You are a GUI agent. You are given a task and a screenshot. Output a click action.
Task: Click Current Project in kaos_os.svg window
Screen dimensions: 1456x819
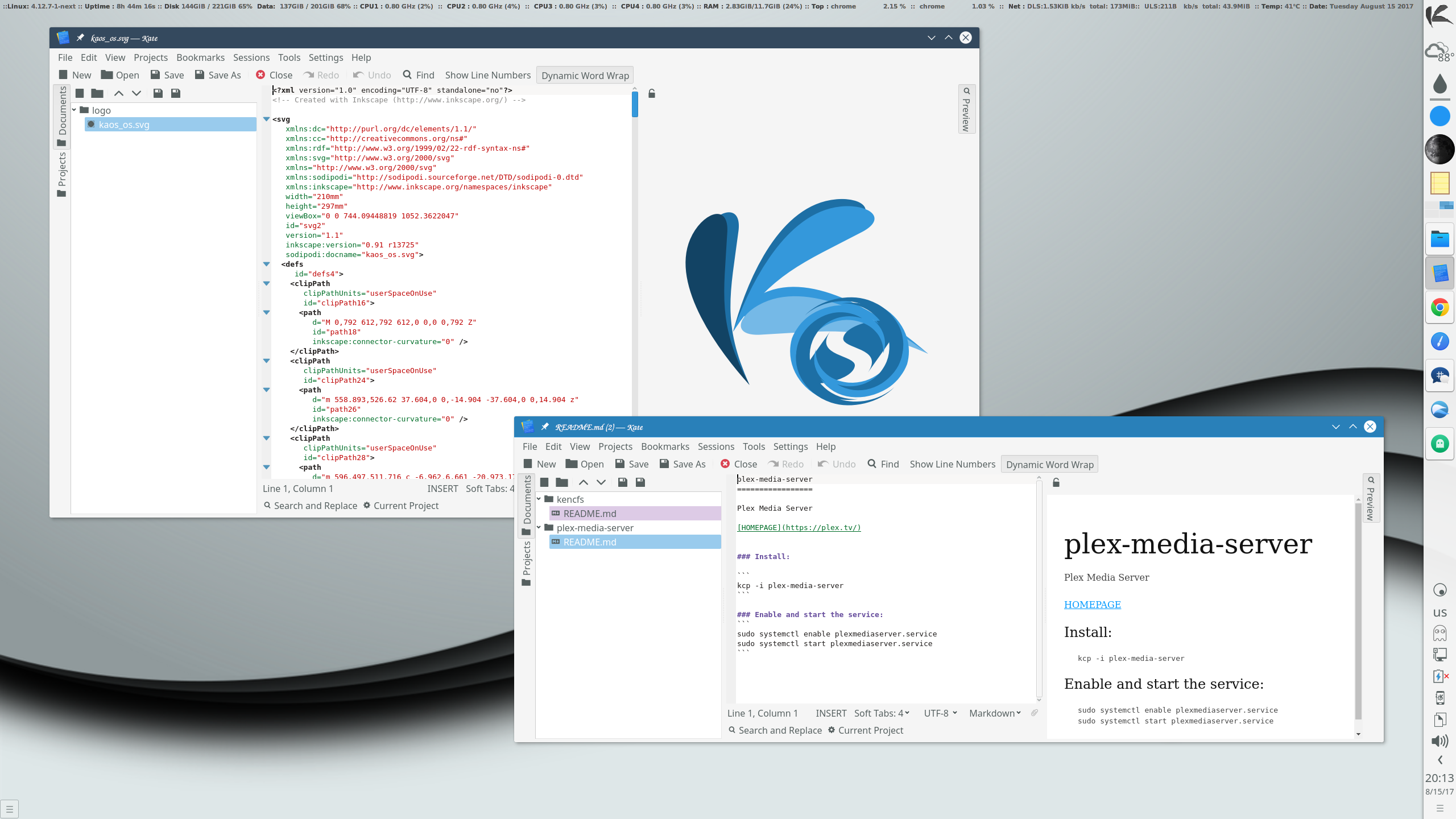[401, 506]
